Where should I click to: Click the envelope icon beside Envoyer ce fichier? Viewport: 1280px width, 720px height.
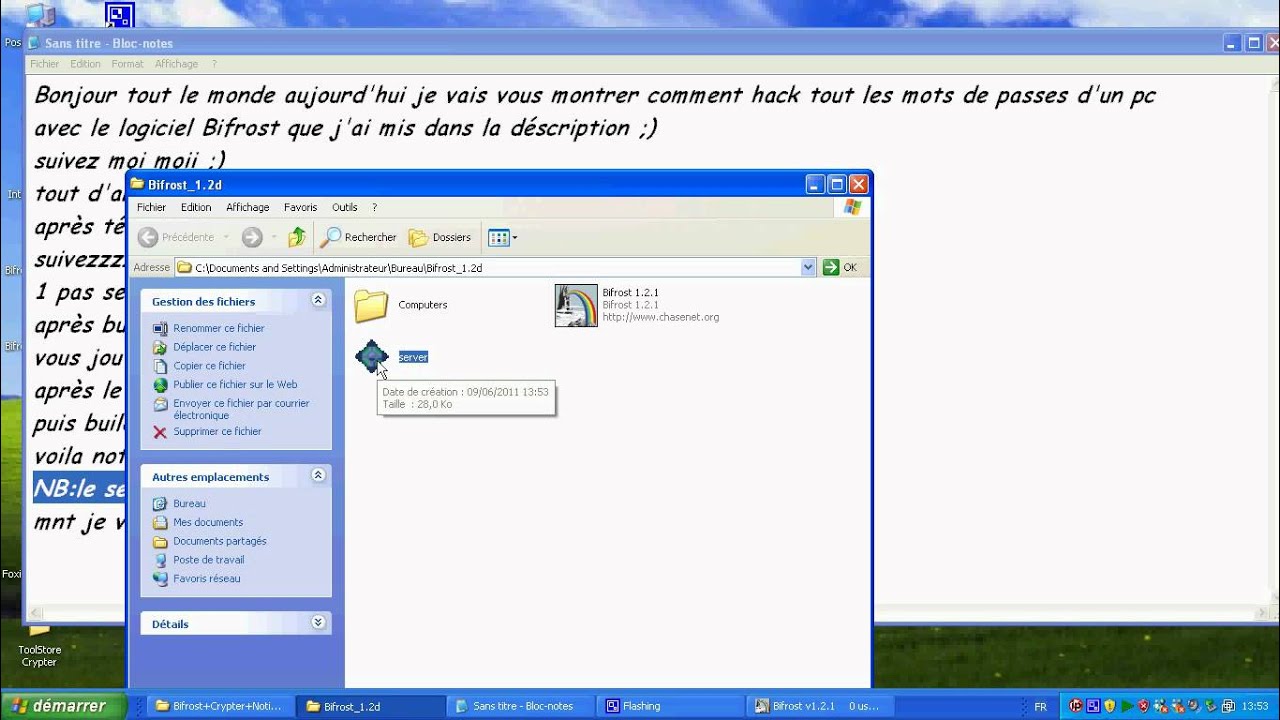(x=160, y=404)
